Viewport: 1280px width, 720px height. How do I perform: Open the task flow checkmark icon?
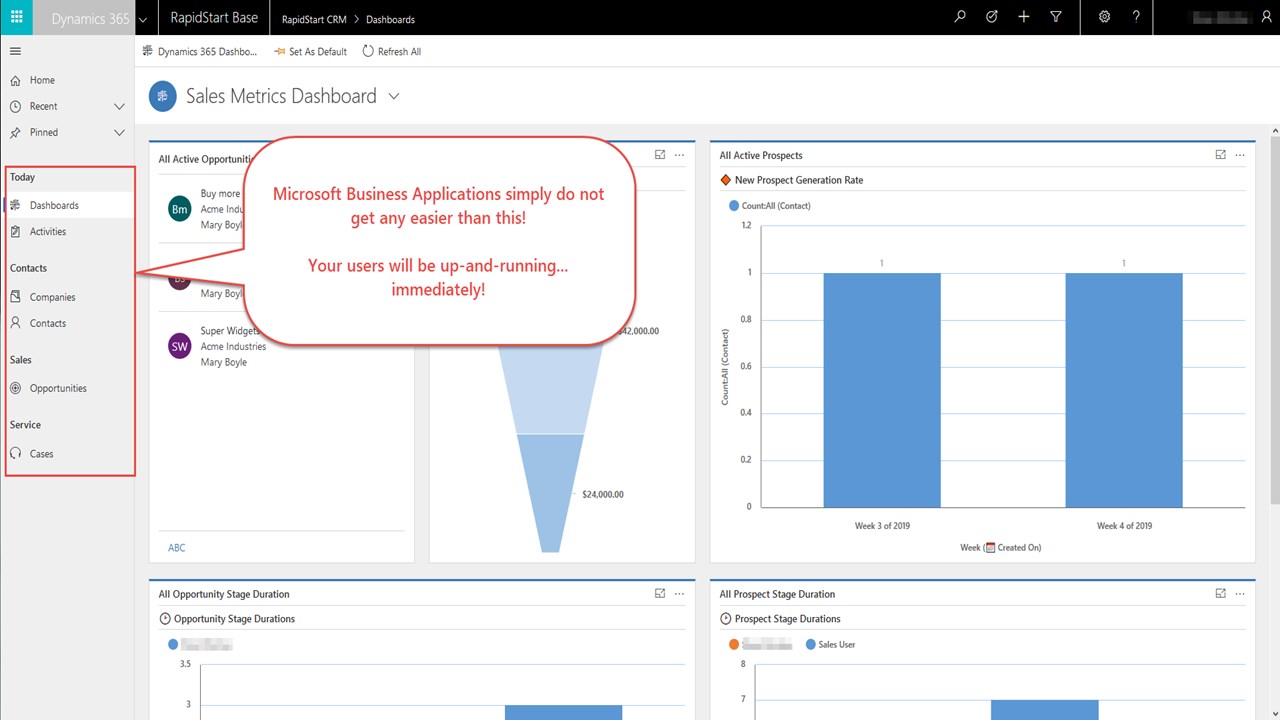click(992, 17)
